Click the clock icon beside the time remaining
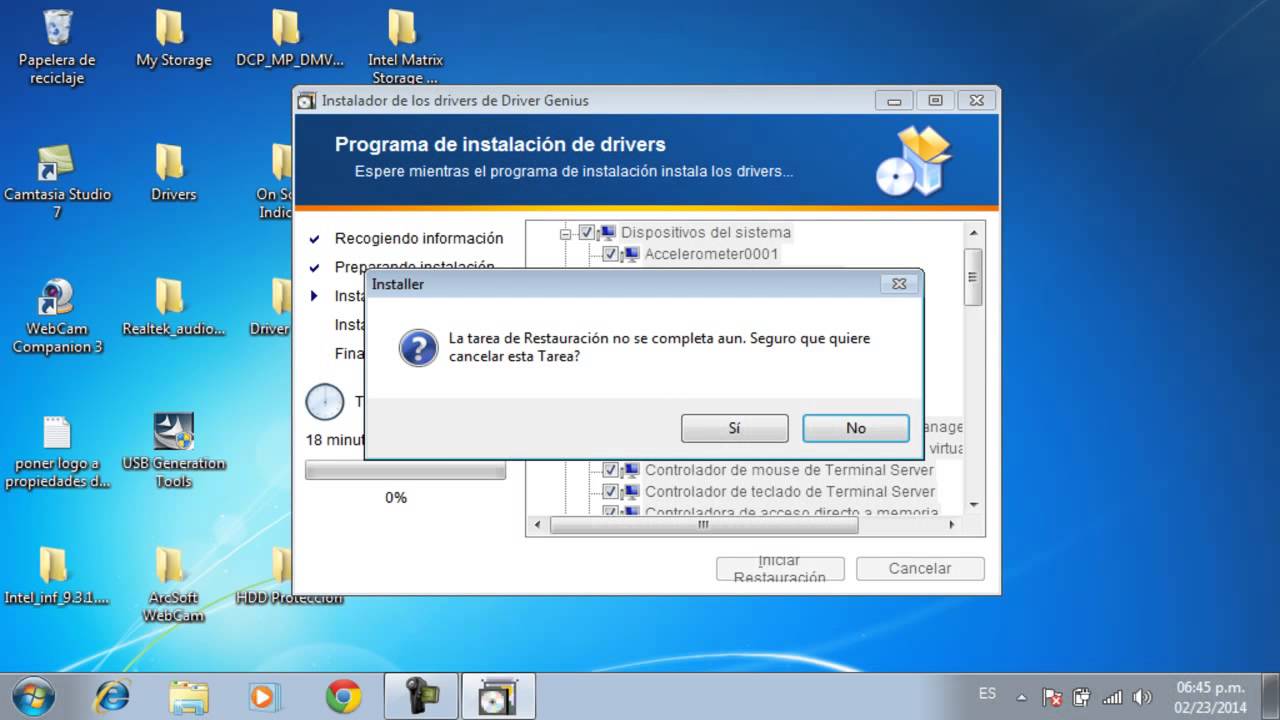The height and width of the screenshot is (720, 1280). [325, 402]
